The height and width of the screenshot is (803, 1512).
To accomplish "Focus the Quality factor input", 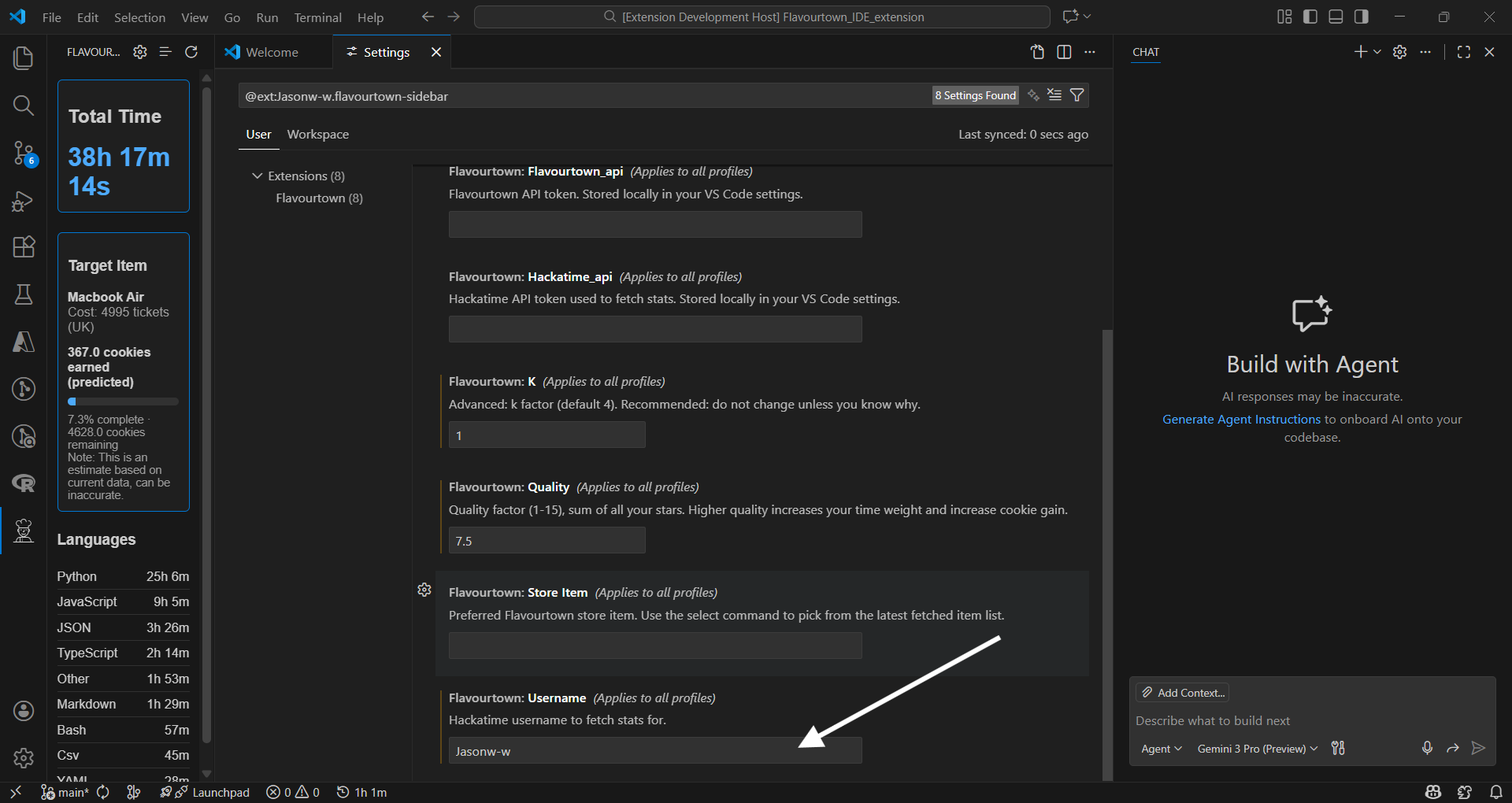I will 547,540.
